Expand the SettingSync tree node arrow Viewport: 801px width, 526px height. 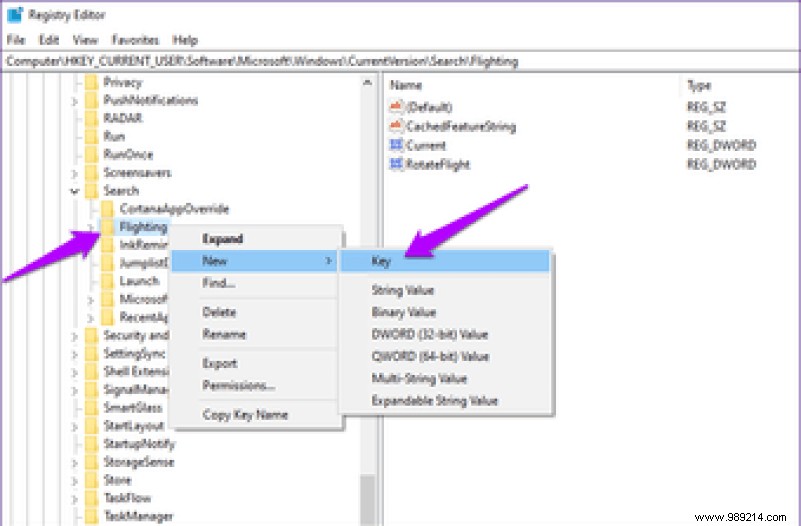click(75, 354)
